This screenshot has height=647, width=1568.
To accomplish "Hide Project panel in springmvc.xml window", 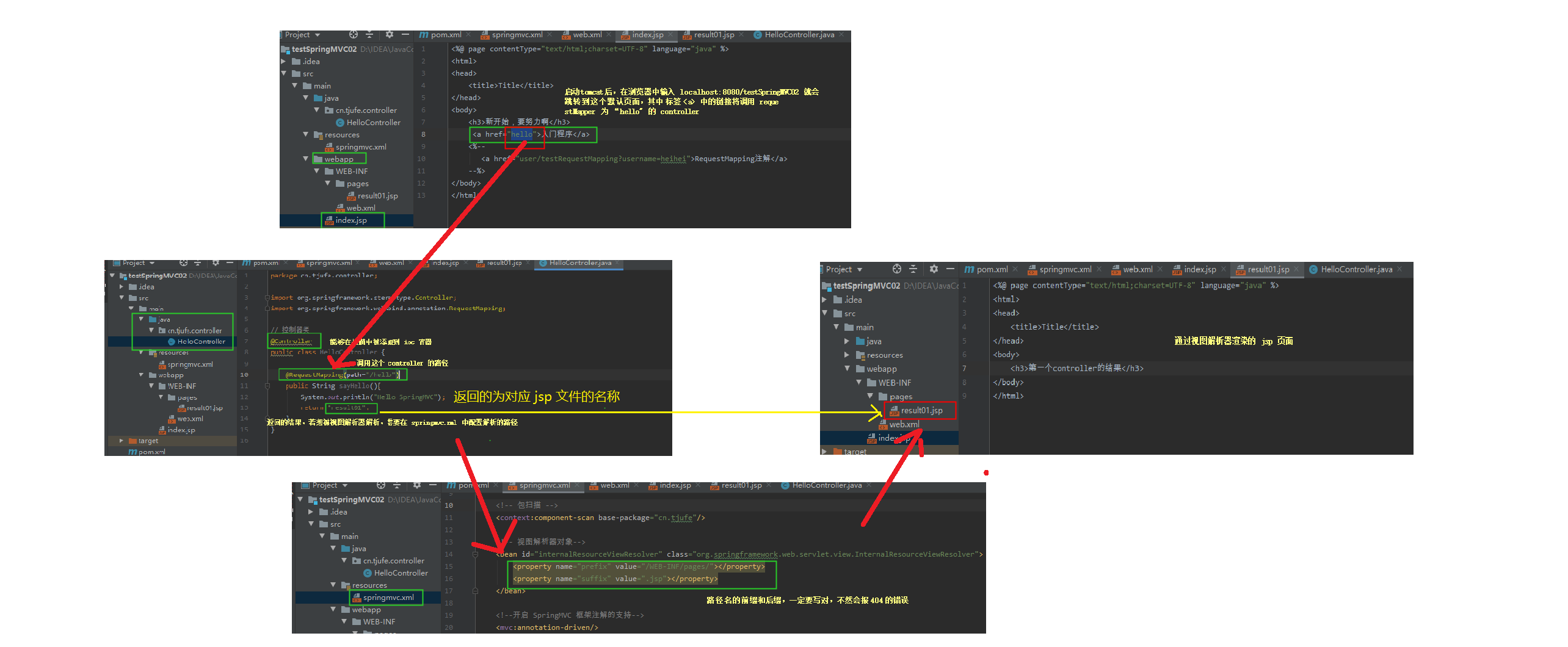I will (x=432, y=485).
